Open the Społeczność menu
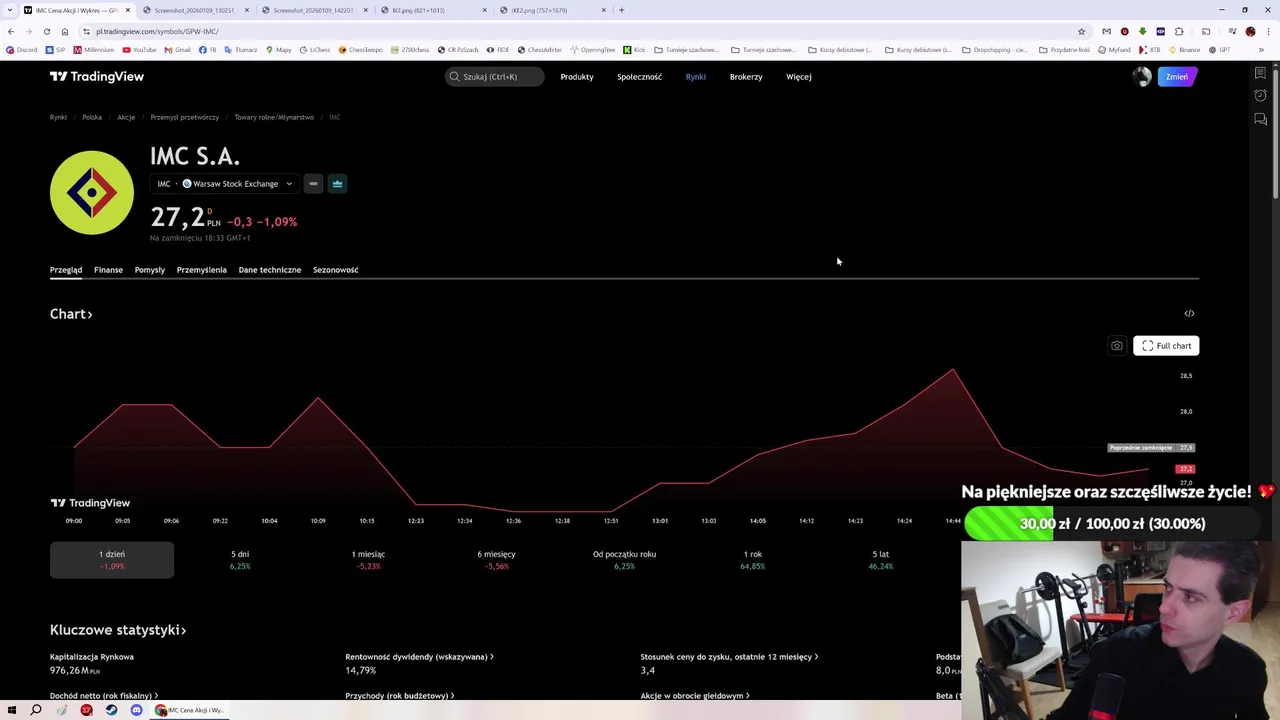The image size is (1280, 720). pyautogui.click(x=639, y=76)
